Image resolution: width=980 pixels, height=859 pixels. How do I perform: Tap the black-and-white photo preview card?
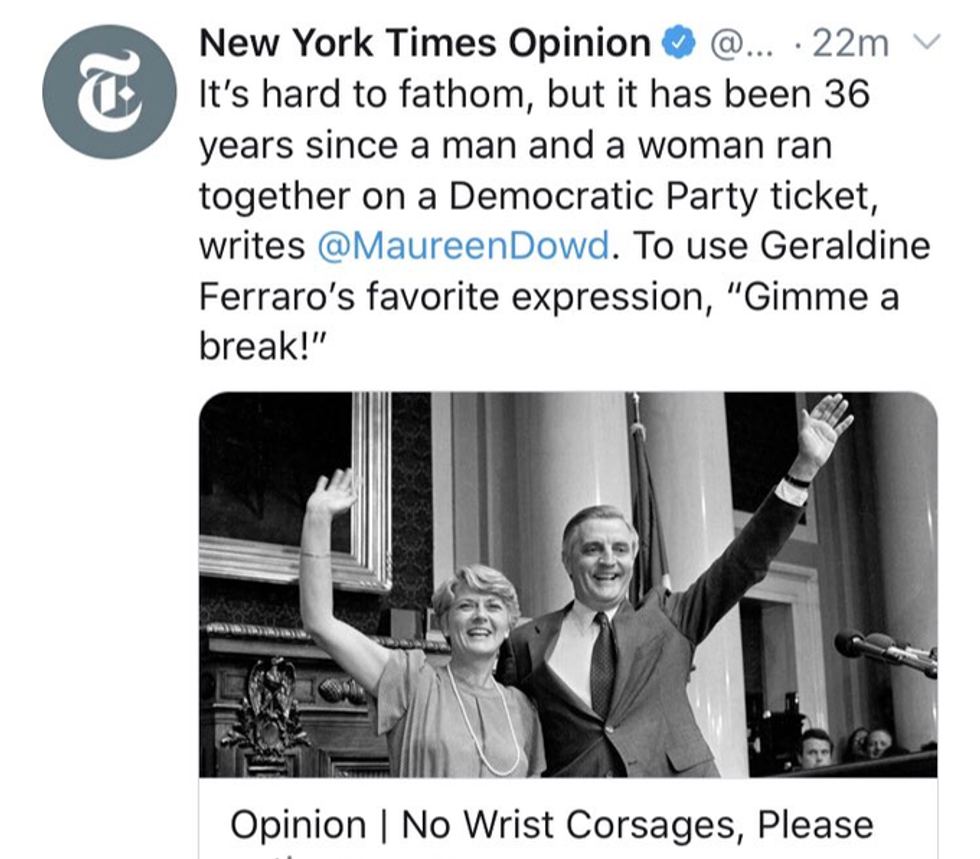click(568, 584)
